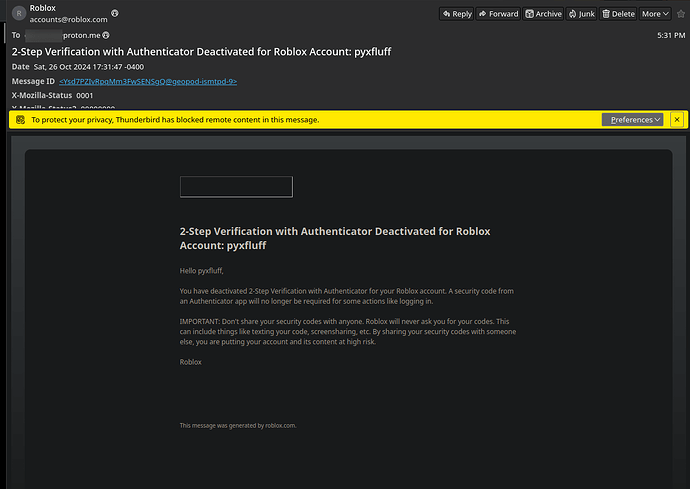Delete the Roblox email
The image size is (690, 489).
pyautogui.click(x=618, y=14)
